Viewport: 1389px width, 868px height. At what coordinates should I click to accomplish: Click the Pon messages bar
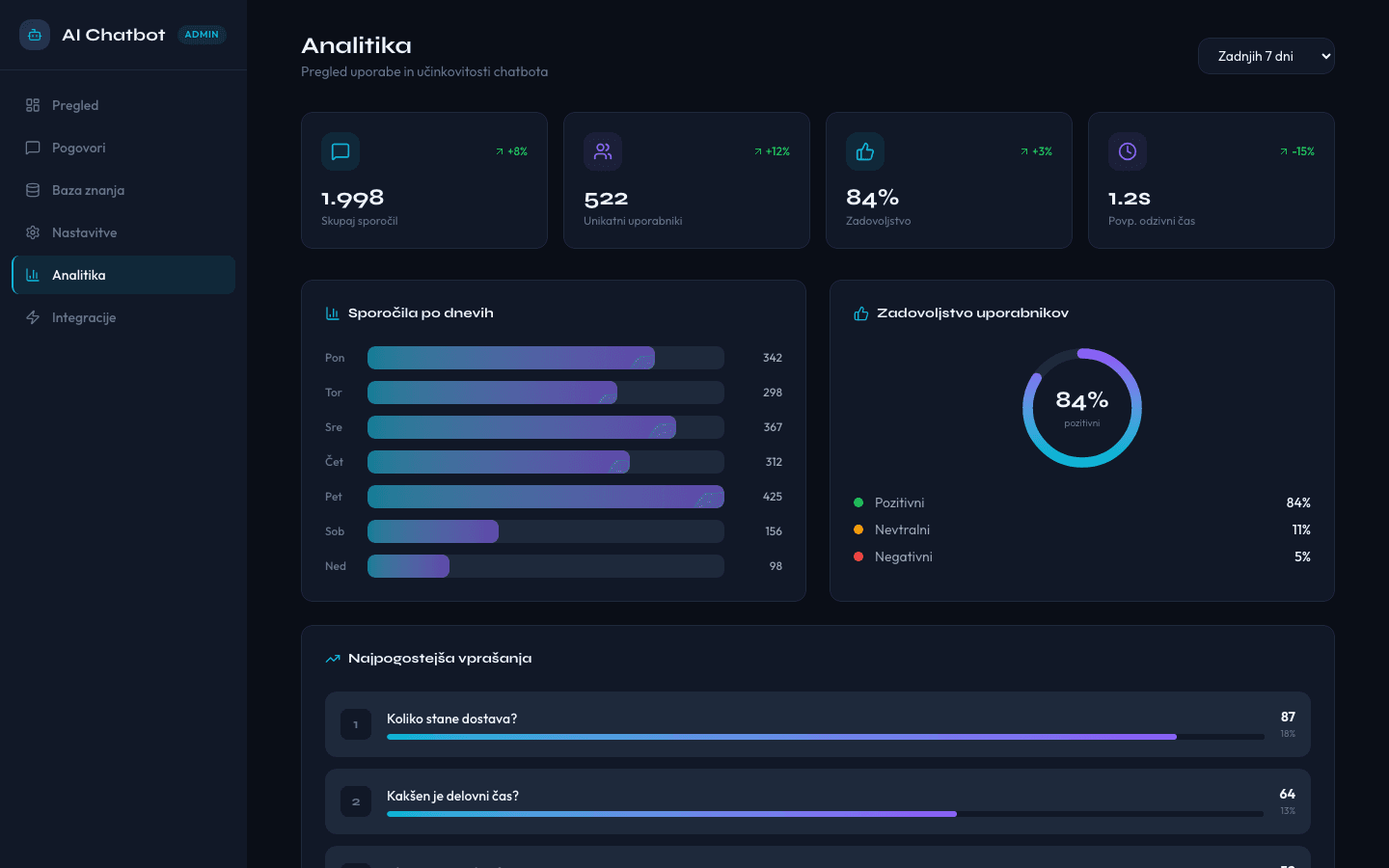tap(511, 358)
